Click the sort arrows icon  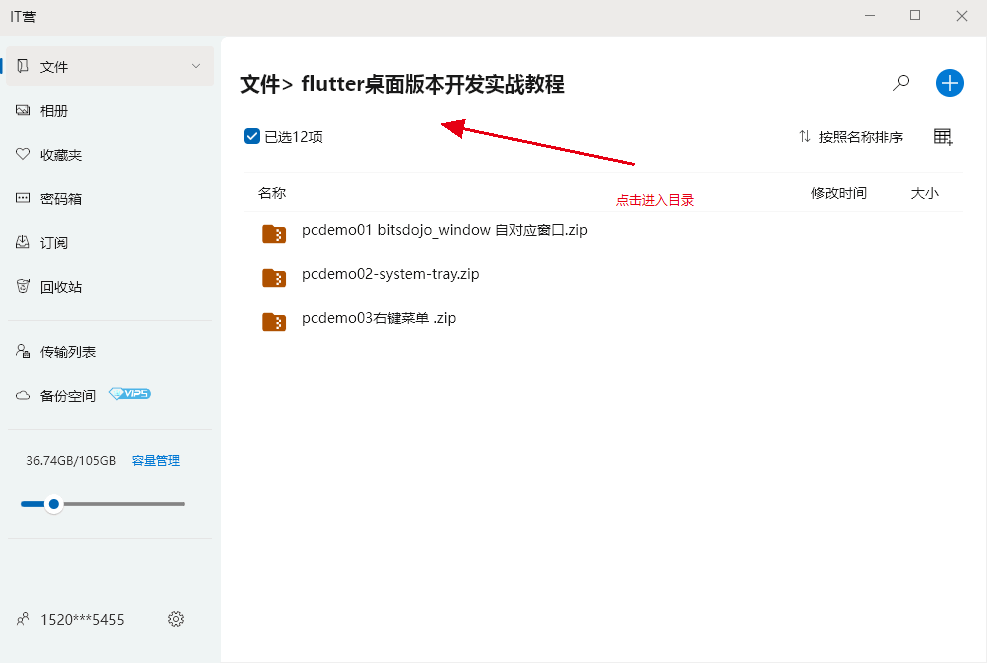(x=804, y=136)
